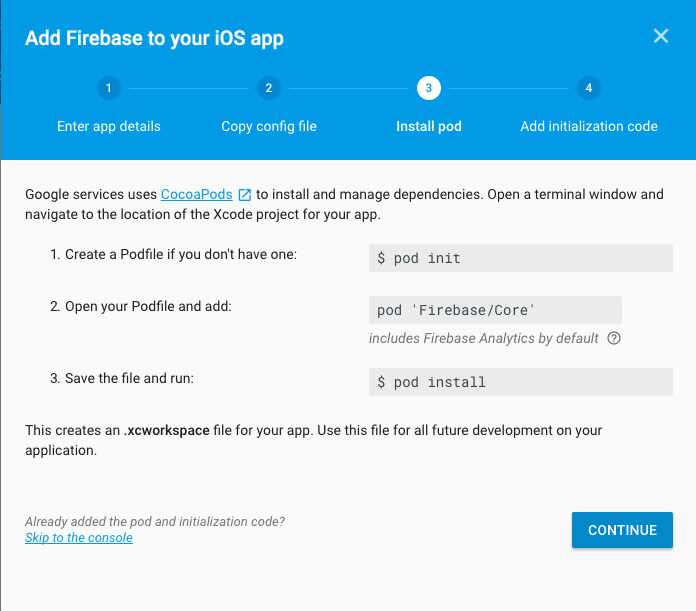Image resolution: width=696 pixels, height=611 pixels.
Task: Open help icon next to Firebase Analytics note
Action: (614, 338)
